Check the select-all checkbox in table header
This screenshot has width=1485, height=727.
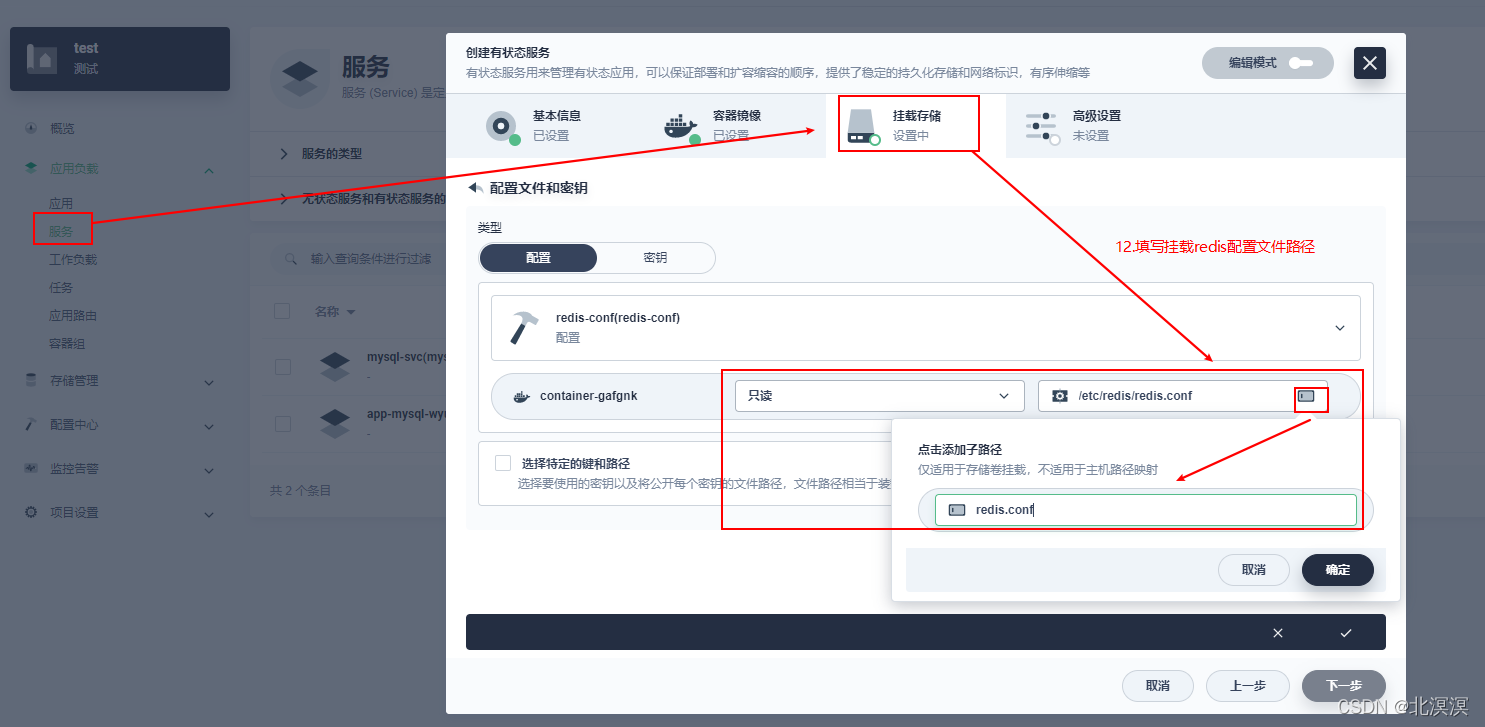pos(282,311)
